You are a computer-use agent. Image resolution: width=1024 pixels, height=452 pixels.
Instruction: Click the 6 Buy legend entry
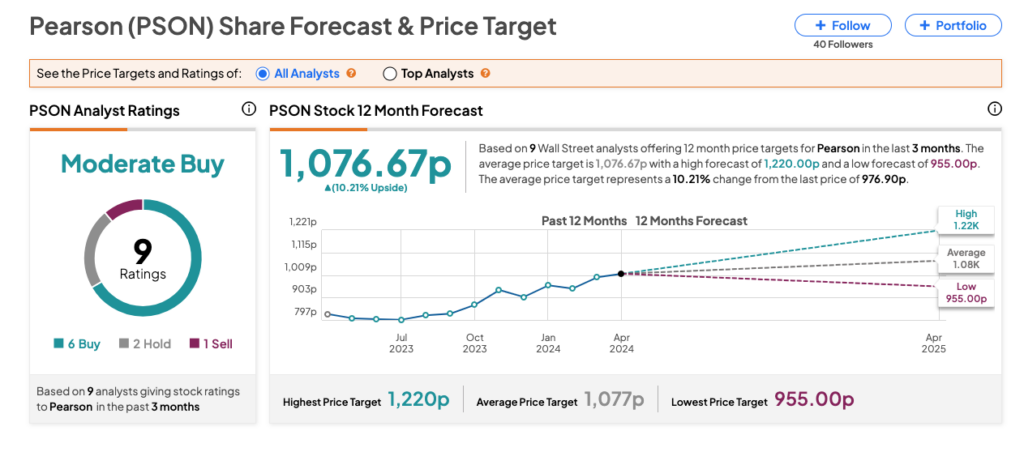coord(77,344)
